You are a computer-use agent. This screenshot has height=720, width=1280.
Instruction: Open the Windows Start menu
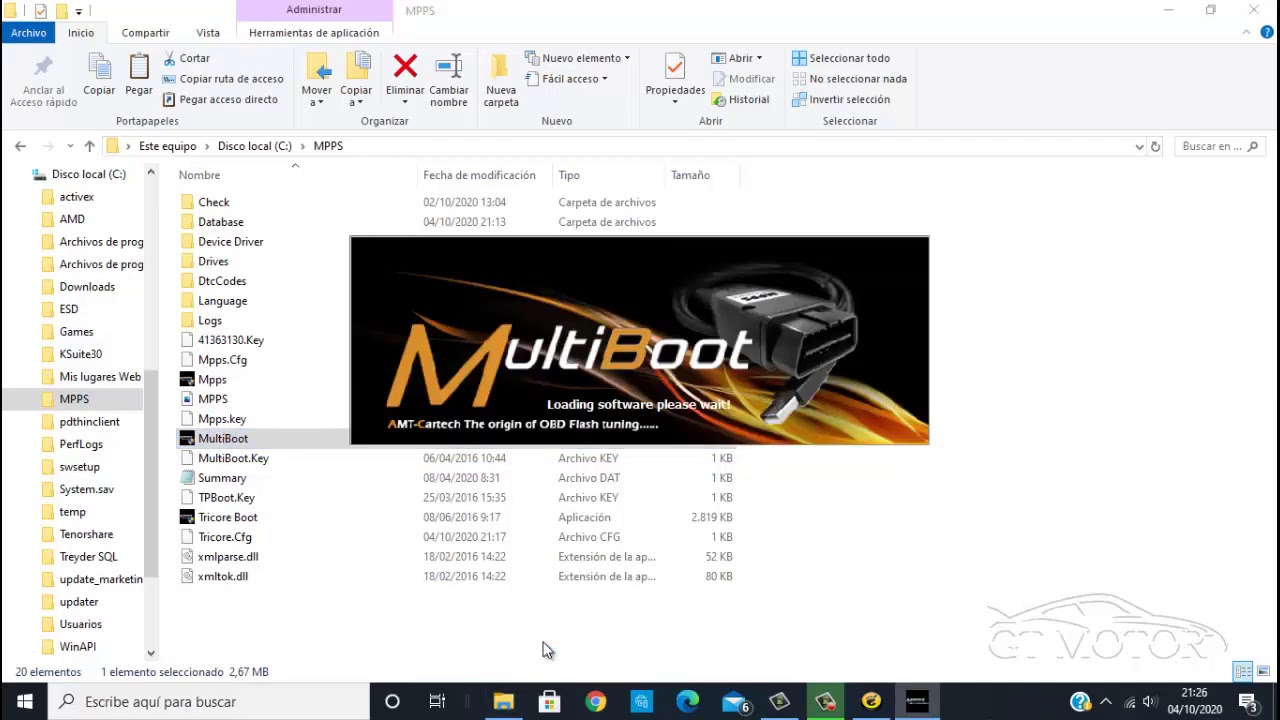[x=24, y=701]
